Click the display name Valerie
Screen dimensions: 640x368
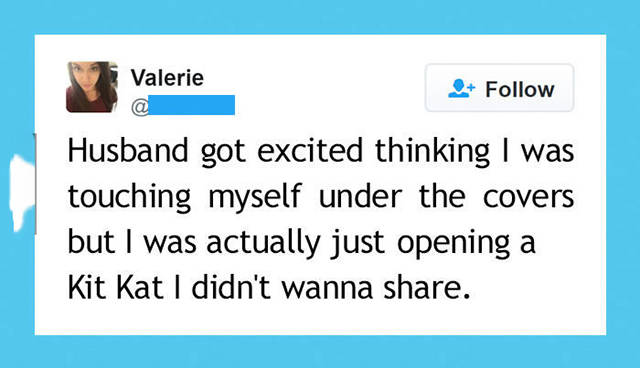coord(167,78)
